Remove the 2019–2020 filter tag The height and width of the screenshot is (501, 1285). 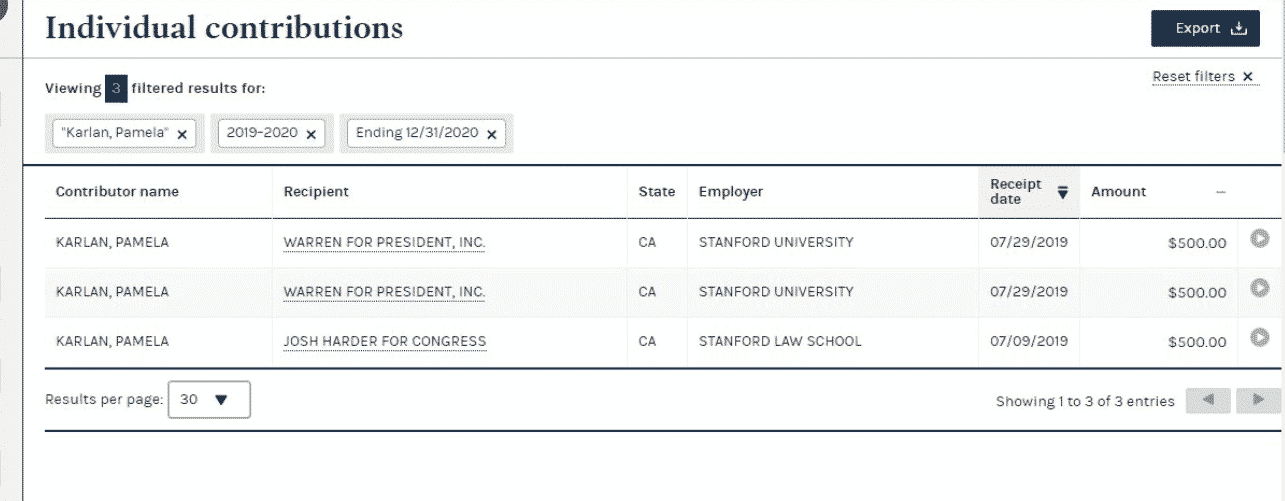coord(311,134)
